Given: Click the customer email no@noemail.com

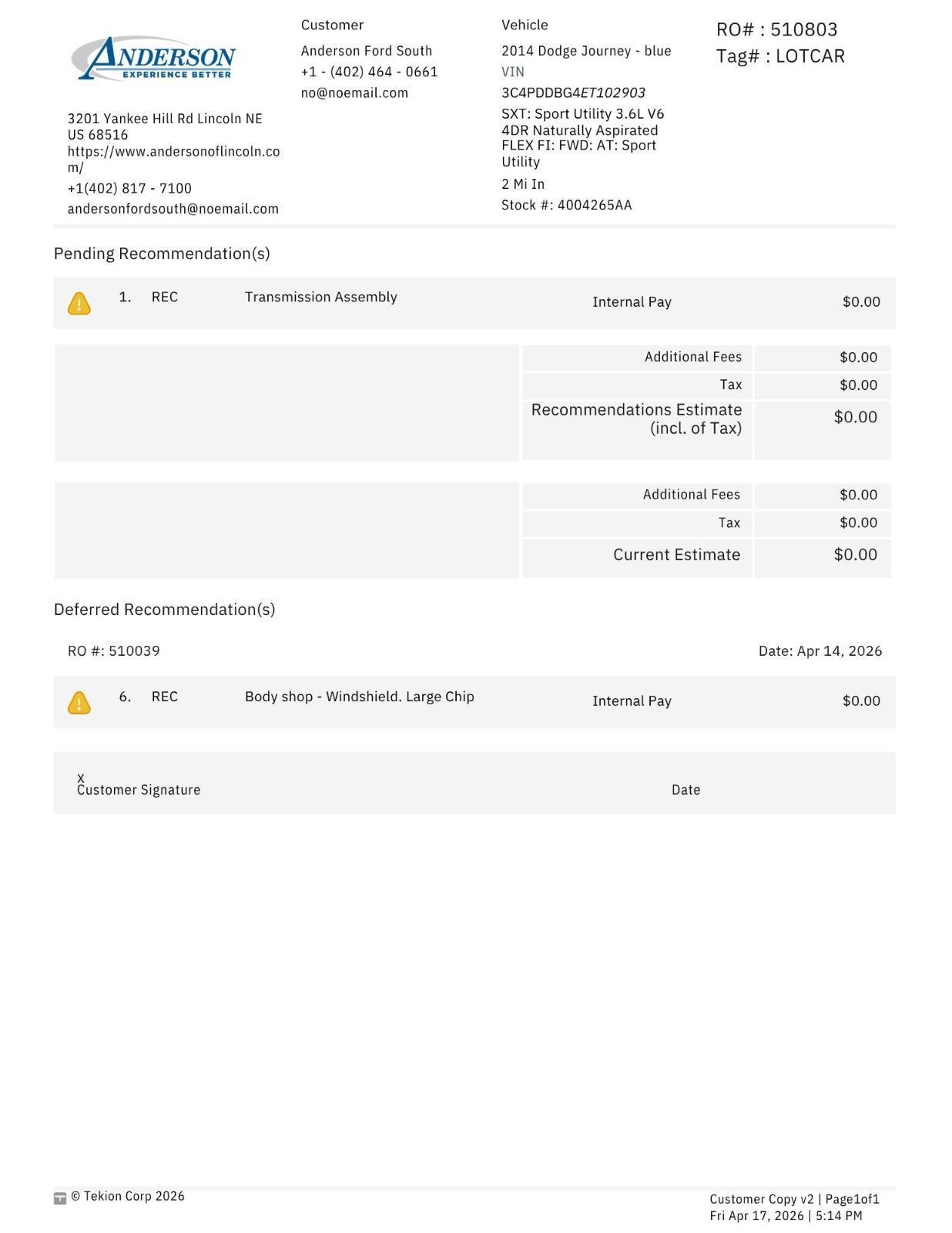Looking at the screenshot, I should tap(354, 92).
